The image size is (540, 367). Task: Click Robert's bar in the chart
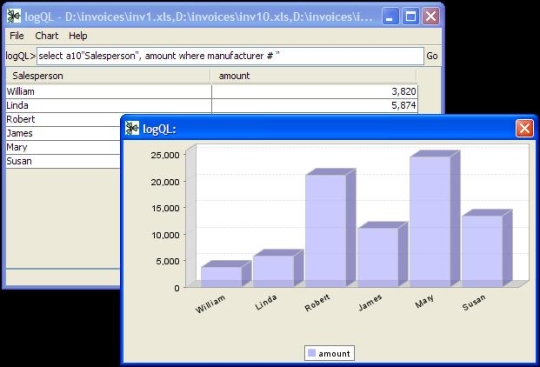coord(325,231)
